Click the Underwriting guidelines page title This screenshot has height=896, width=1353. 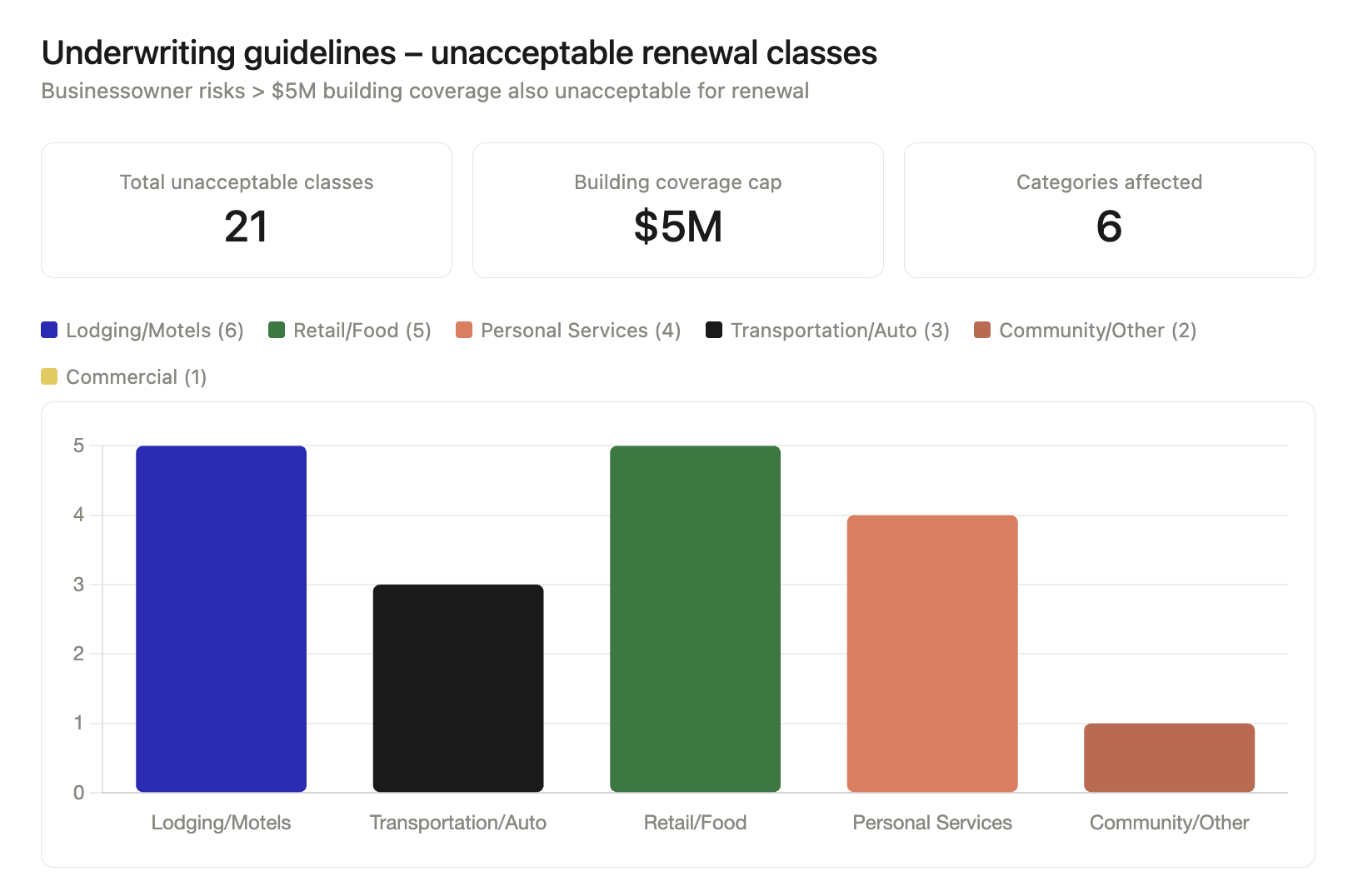coord(459,52)
